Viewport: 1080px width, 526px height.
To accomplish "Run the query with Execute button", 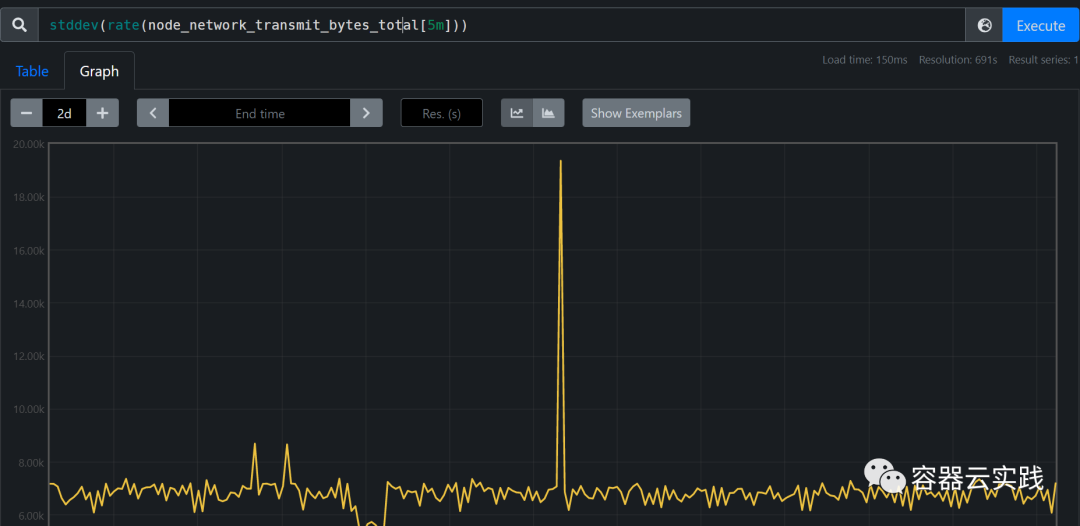I will click(1040, 25).
